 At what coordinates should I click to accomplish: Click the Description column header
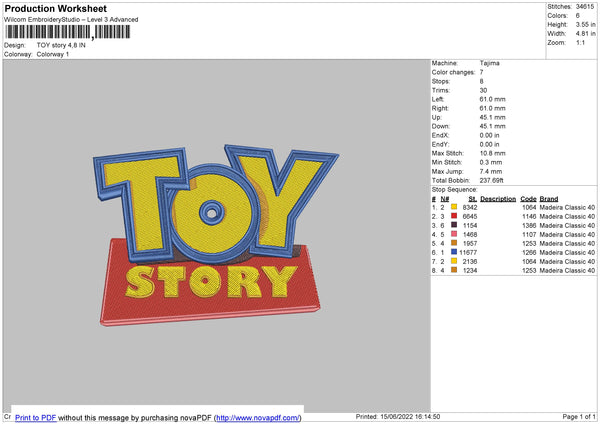point(498,199)
